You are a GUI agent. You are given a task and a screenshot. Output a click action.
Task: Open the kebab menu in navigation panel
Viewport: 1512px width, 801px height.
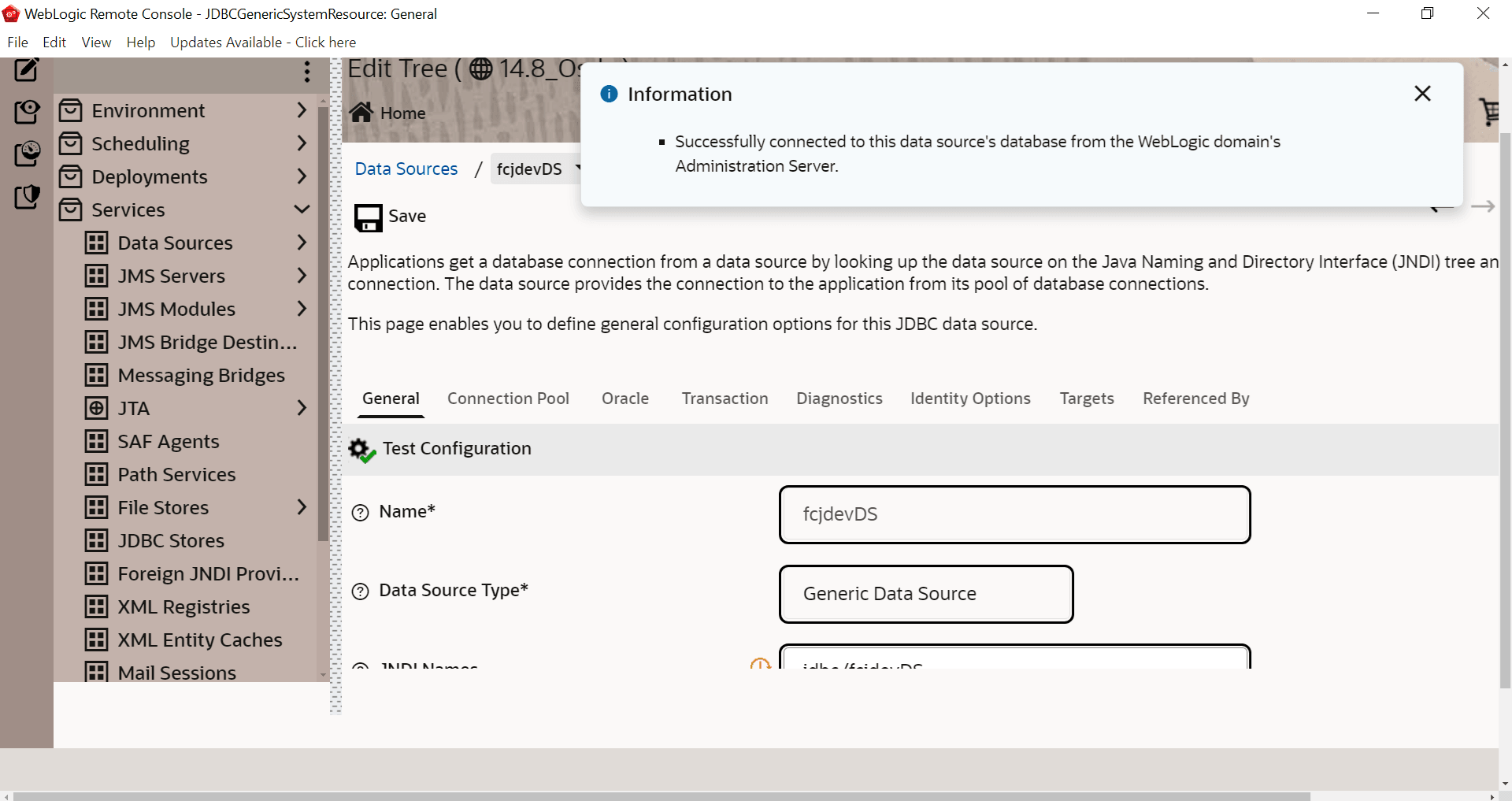(307, 72)
